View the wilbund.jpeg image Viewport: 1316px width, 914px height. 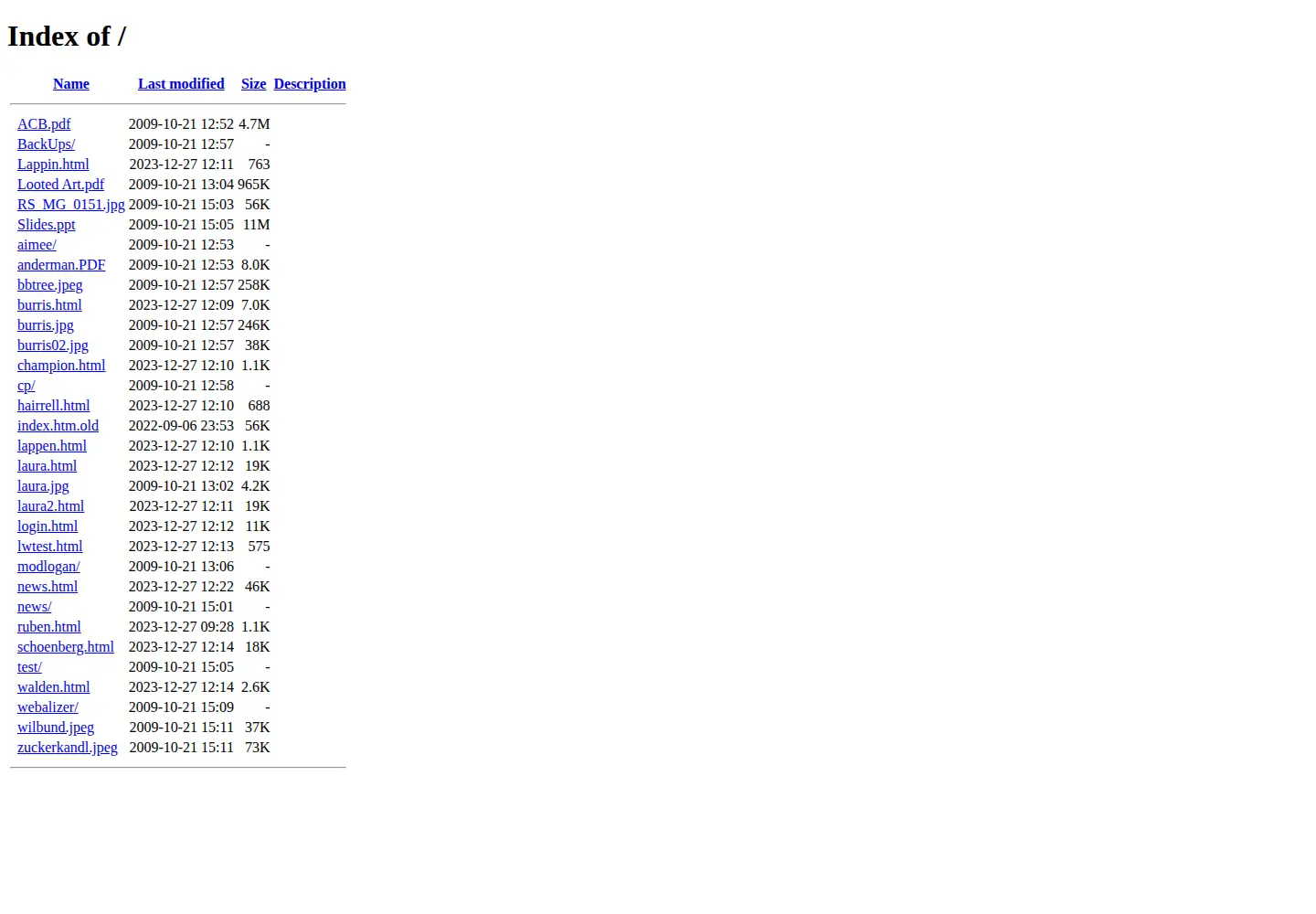tap(56, 728)
